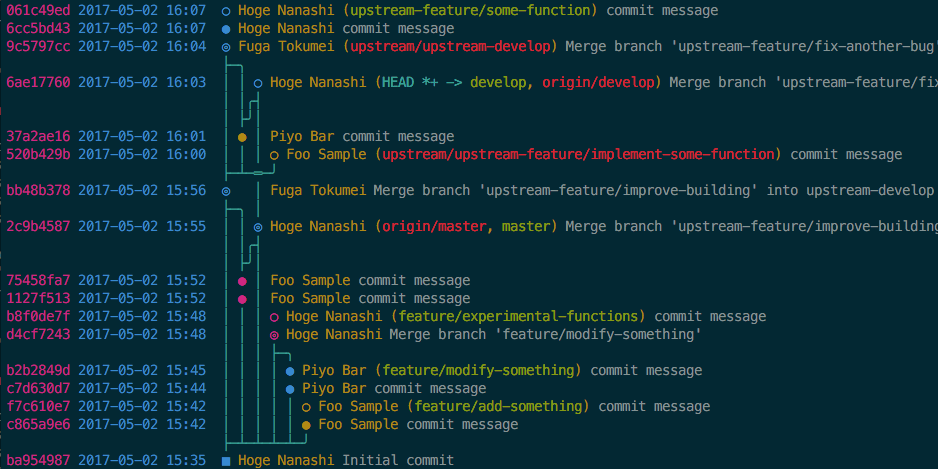Select the merge commit node for 9c5797cc
This screenshot has width=938, height=469.
point(226,47)
